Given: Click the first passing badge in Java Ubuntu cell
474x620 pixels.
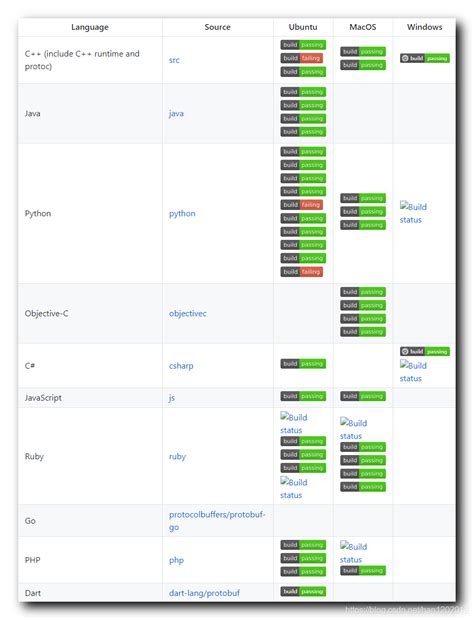Looking at the screenshot, I should (x=303, y=92).
